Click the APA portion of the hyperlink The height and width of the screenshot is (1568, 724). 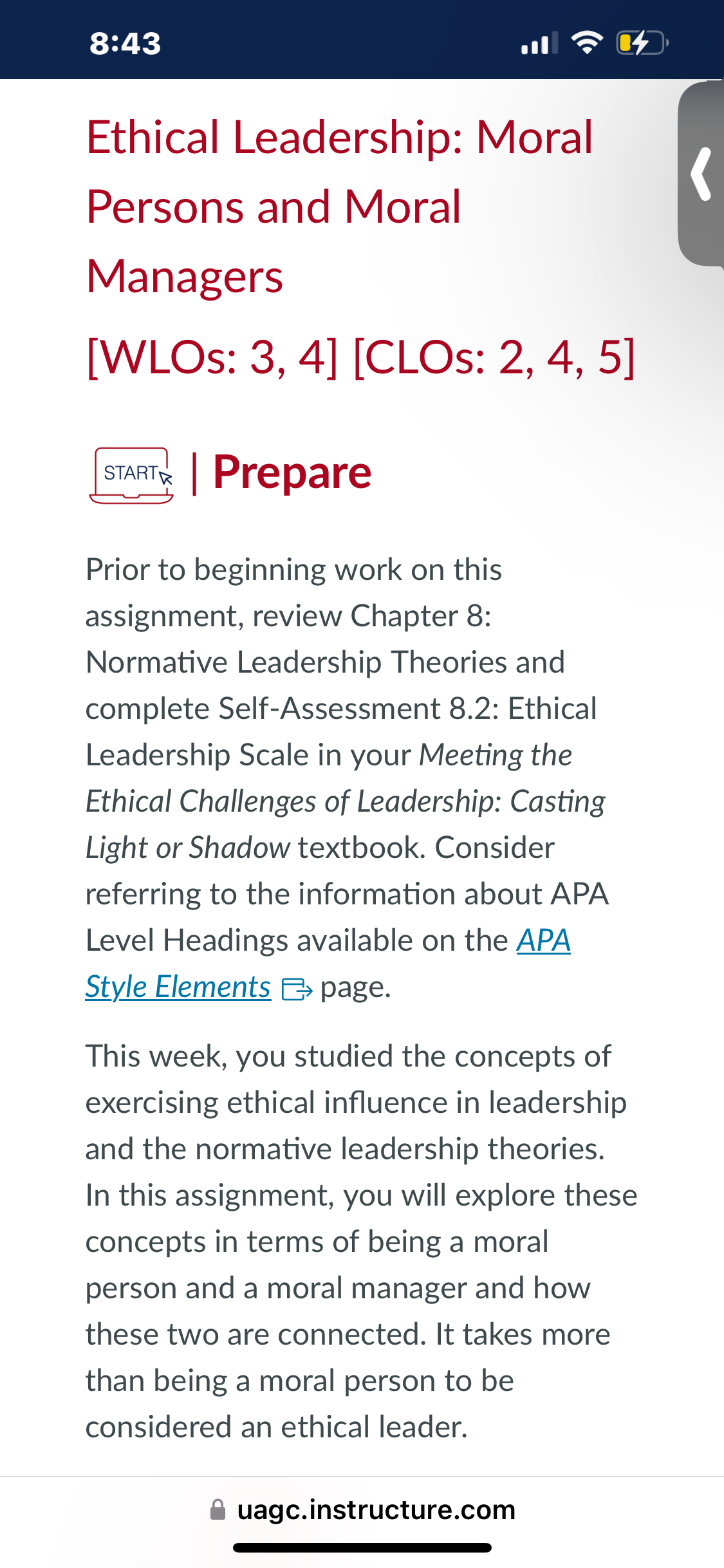point(544,940)
